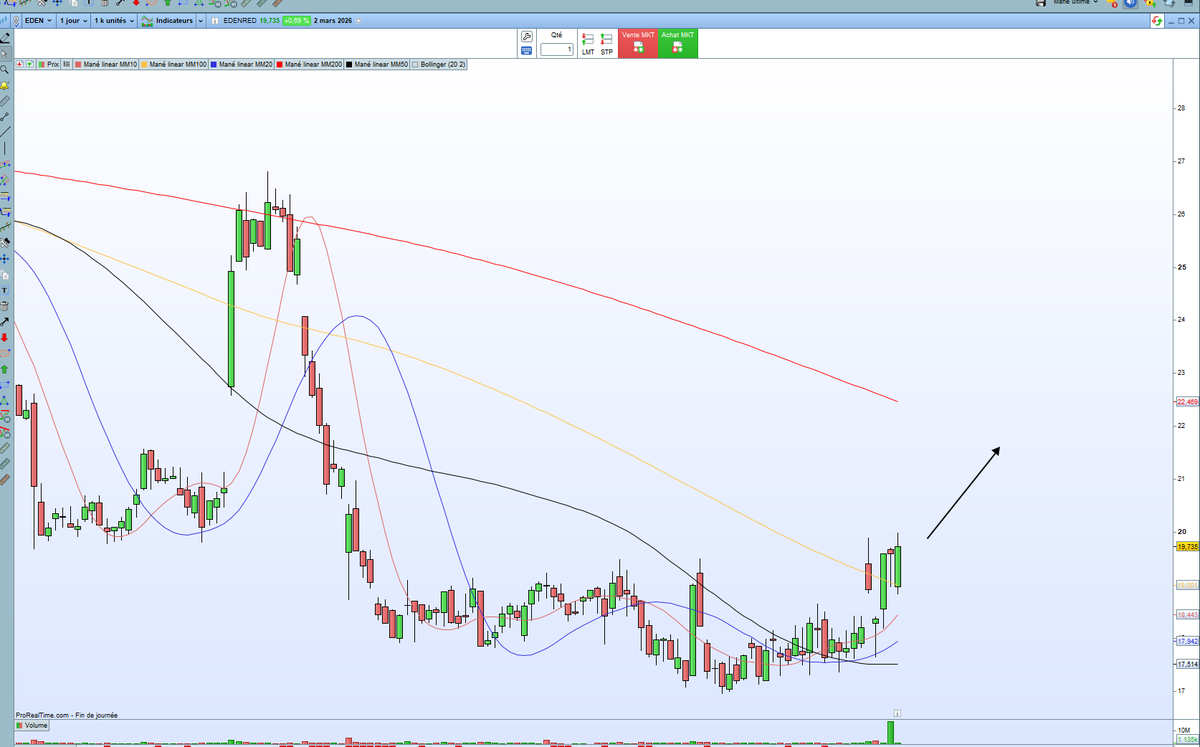Select the cursor pointer tool

click(x=6, y=55)
